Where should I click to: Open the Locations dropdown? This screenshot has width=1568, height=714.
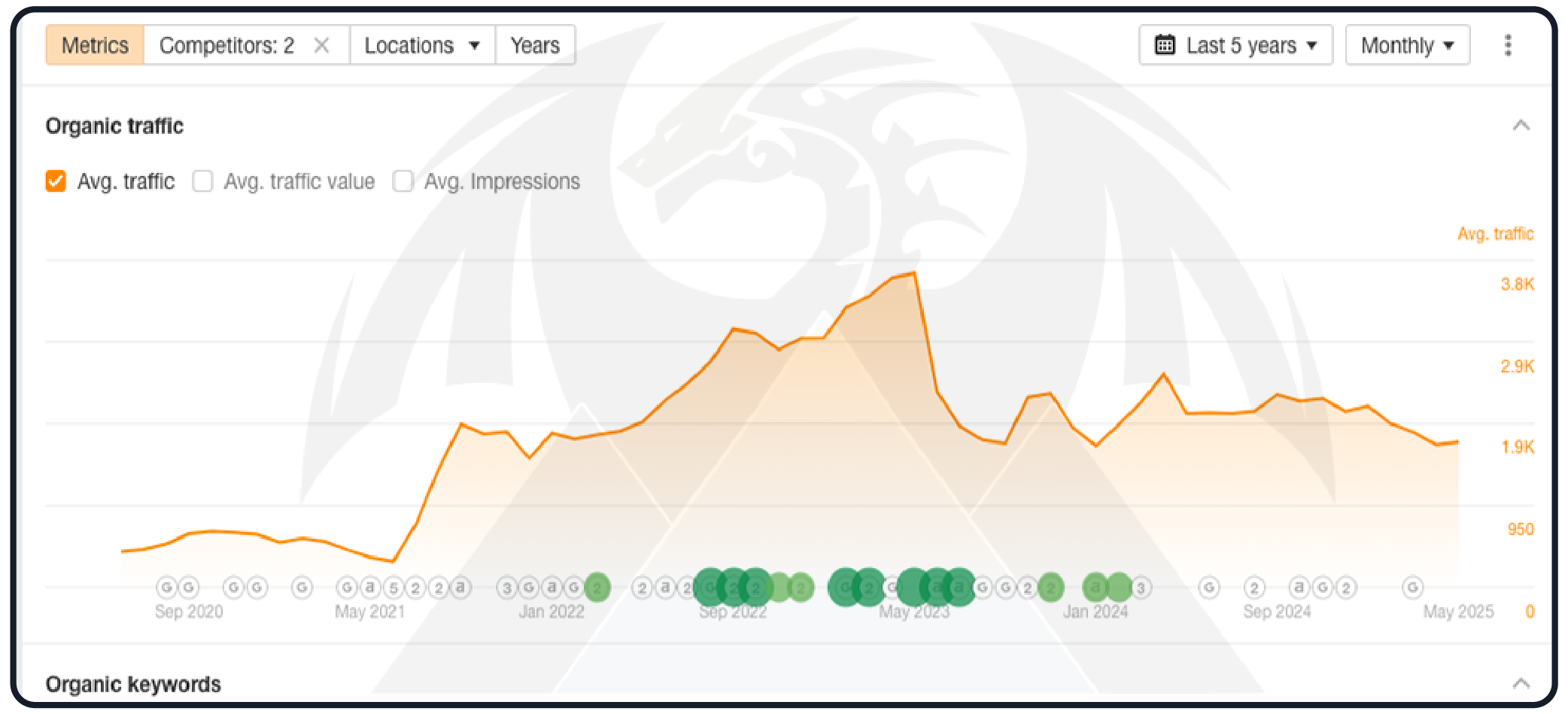421,45
